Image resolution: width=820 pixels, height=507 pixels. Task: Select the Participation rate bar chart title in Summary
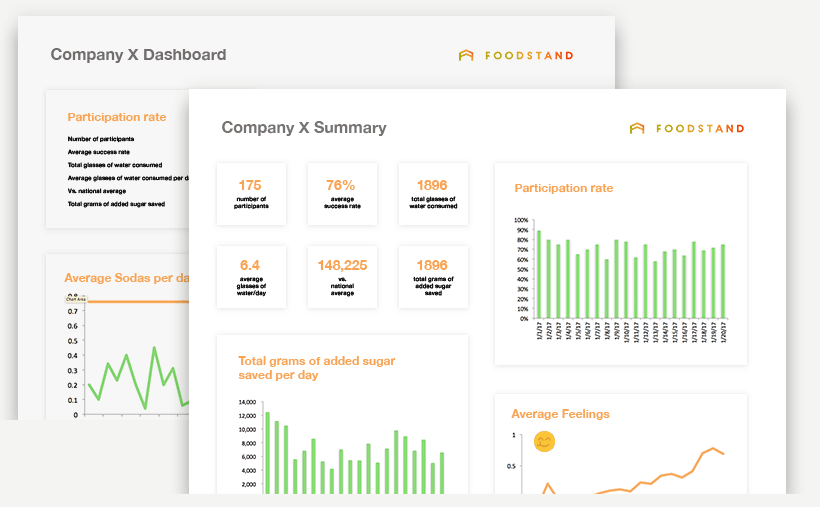563,188
